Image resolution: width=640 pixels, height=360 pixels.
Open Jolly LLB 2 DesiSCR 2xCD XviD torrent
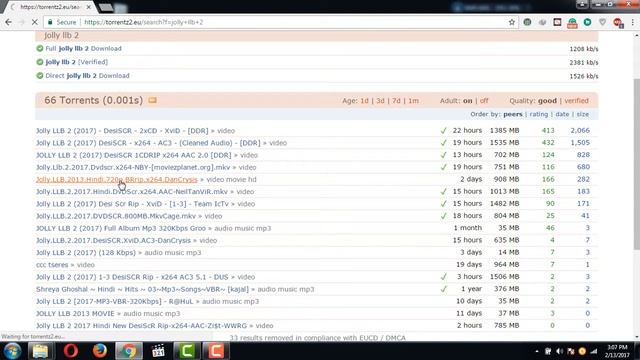click(x=122, y=131)
